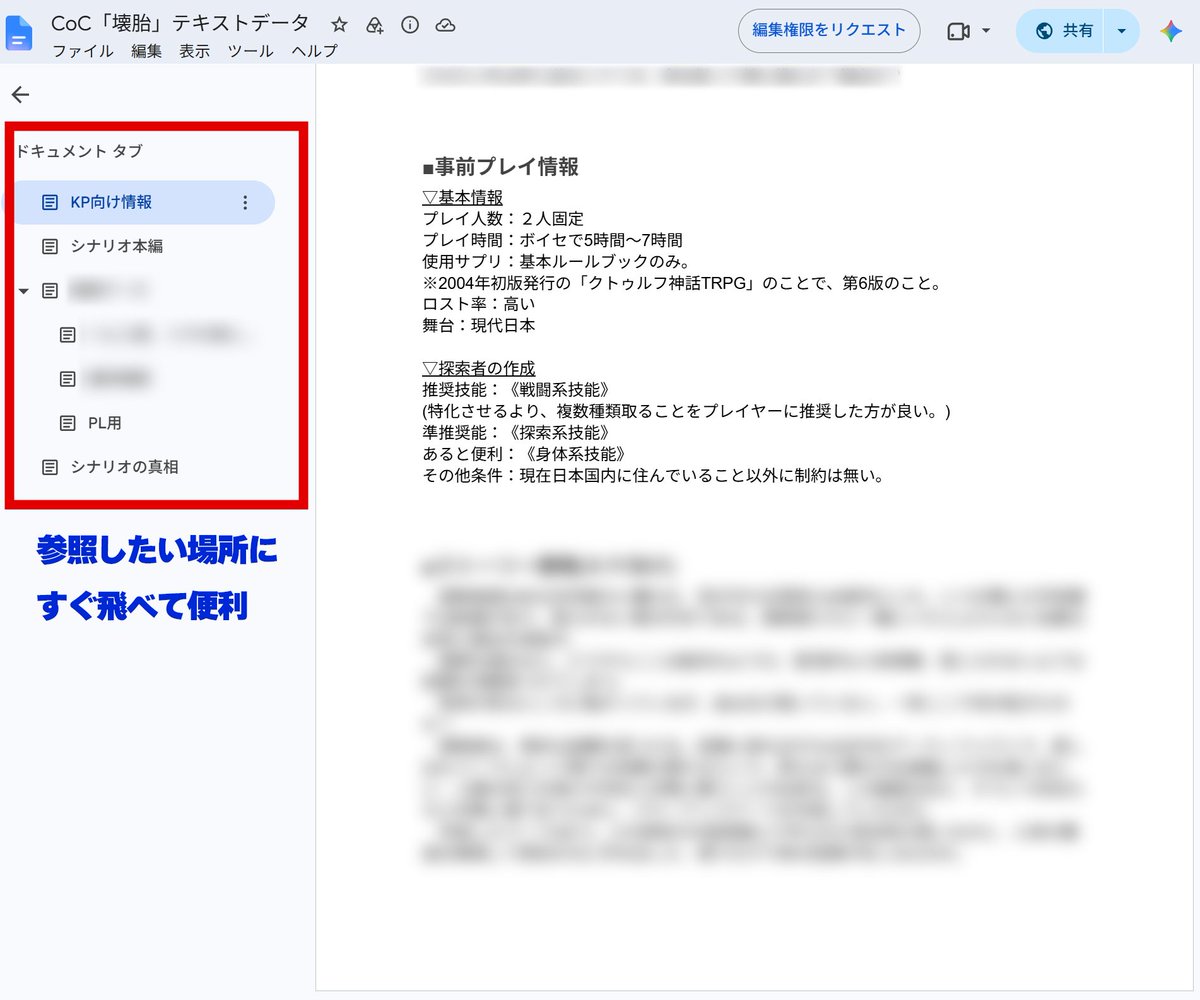Open the PL用 sub-tab
Screen dimensions: 1200x1000
[x=105, y=423]
